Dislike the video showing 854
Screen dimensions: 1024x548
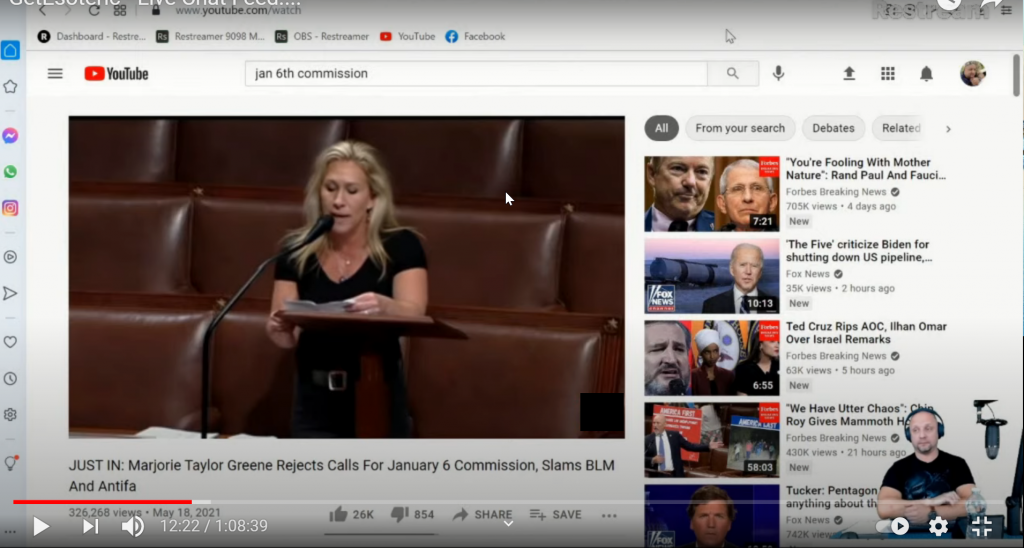pos(412,515)
